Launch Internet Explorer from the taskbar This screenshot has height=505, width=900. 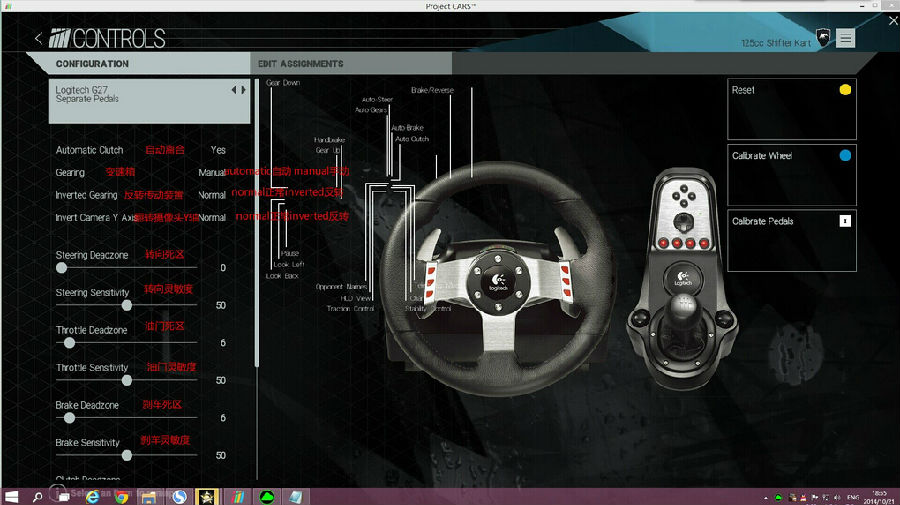coord(92,496)
